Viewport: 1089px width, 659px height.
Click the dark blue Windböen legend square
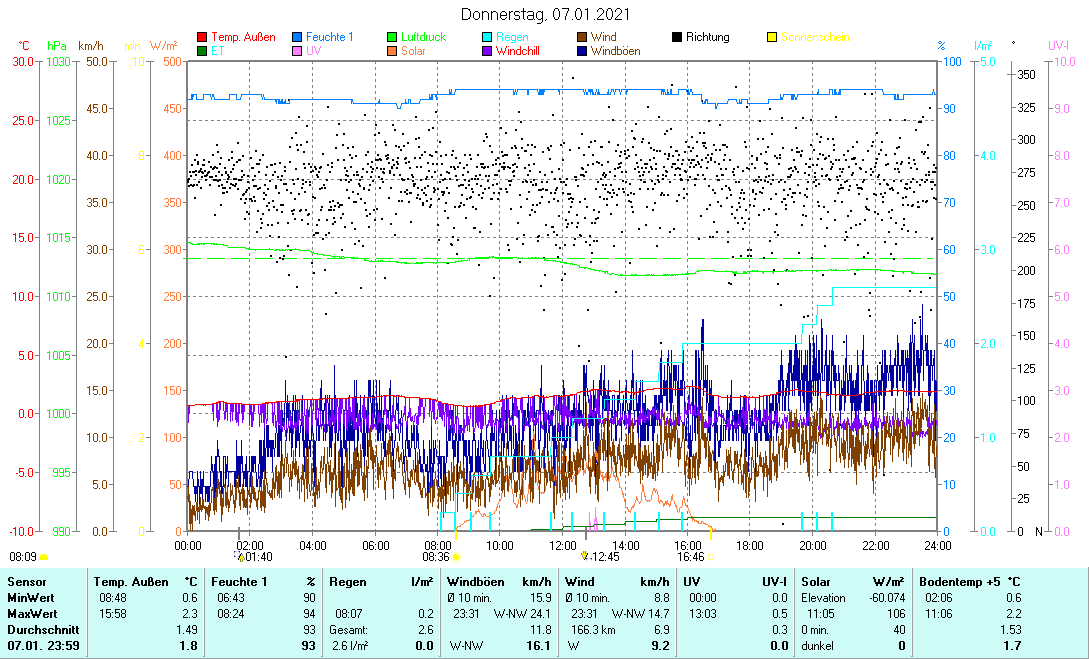[x=583, y=51]
